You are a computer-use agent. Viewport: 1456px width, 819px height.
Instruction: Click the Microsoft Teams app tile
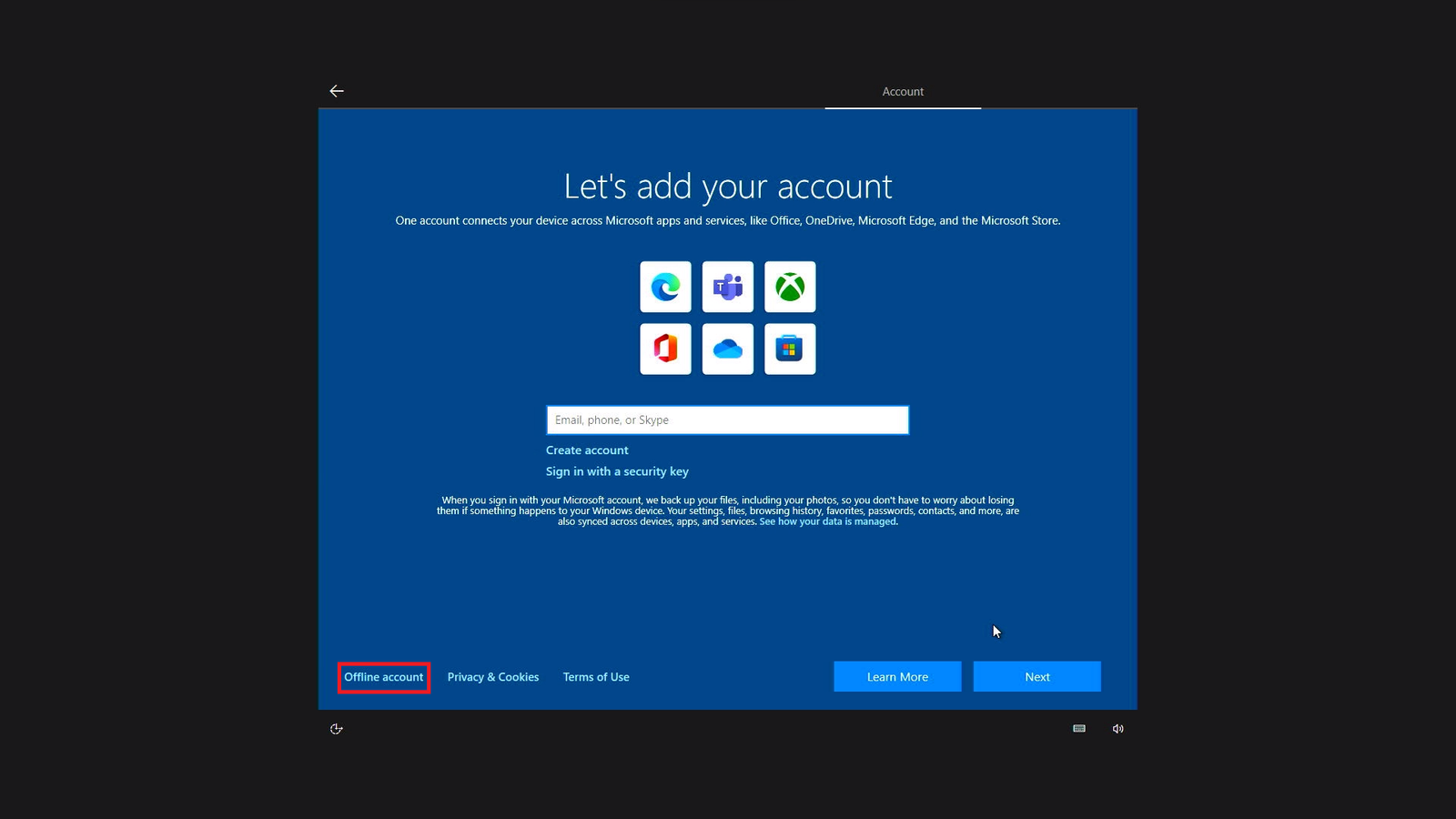[x=728, y=287]
